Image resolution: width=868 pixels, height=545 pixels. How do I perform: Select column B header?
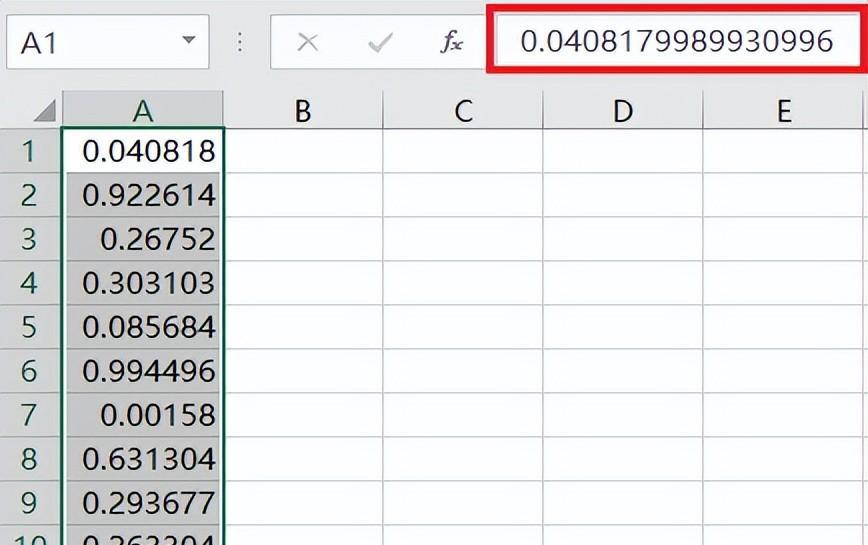pyautogui.click(x=303, y=110)
